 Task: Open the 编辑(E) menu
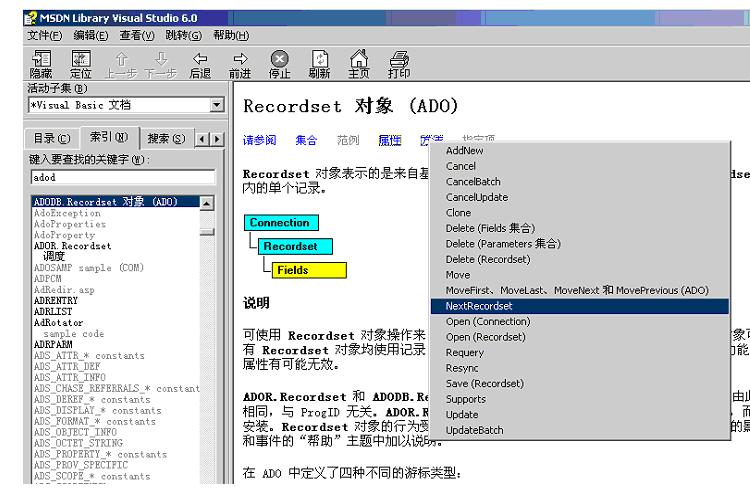coord(90,35)
